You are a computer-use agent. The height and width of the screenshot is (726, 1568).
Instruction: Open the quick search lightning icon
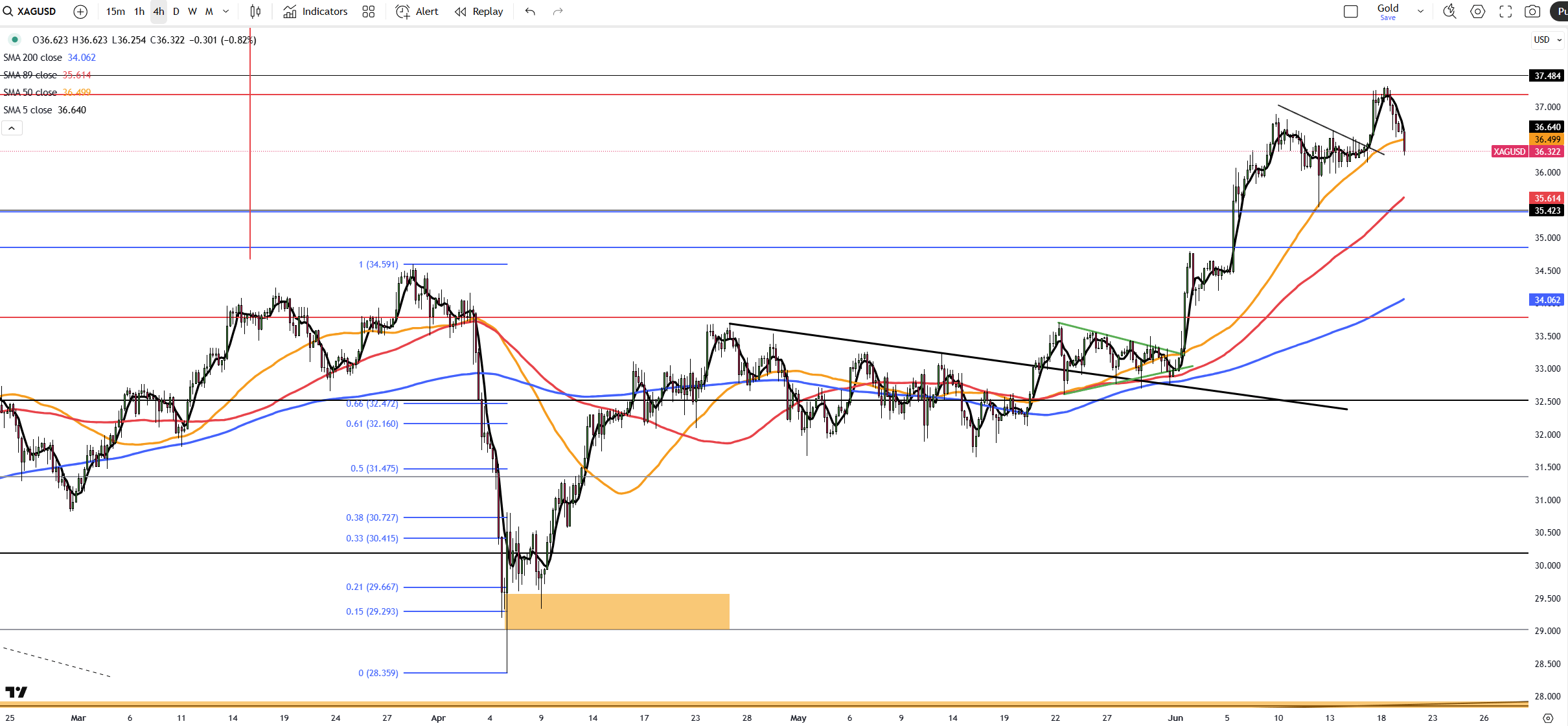coord(1449,12)
